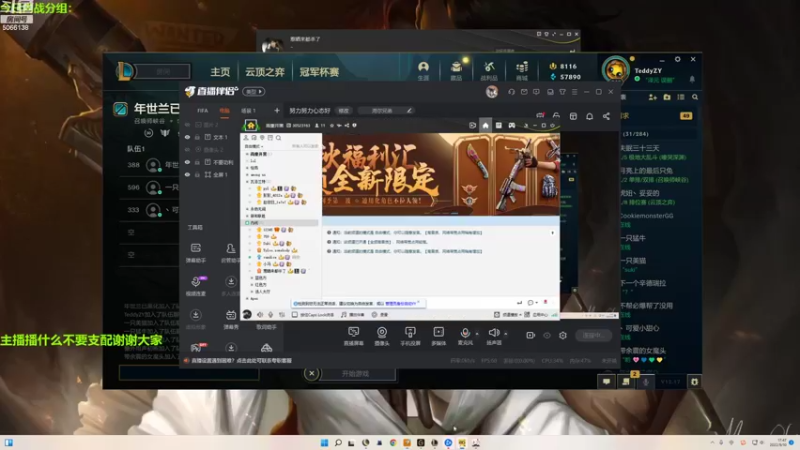The image size is (800, 450).
Task: Add a 摄像头 camera source
Action: [382, 336]
